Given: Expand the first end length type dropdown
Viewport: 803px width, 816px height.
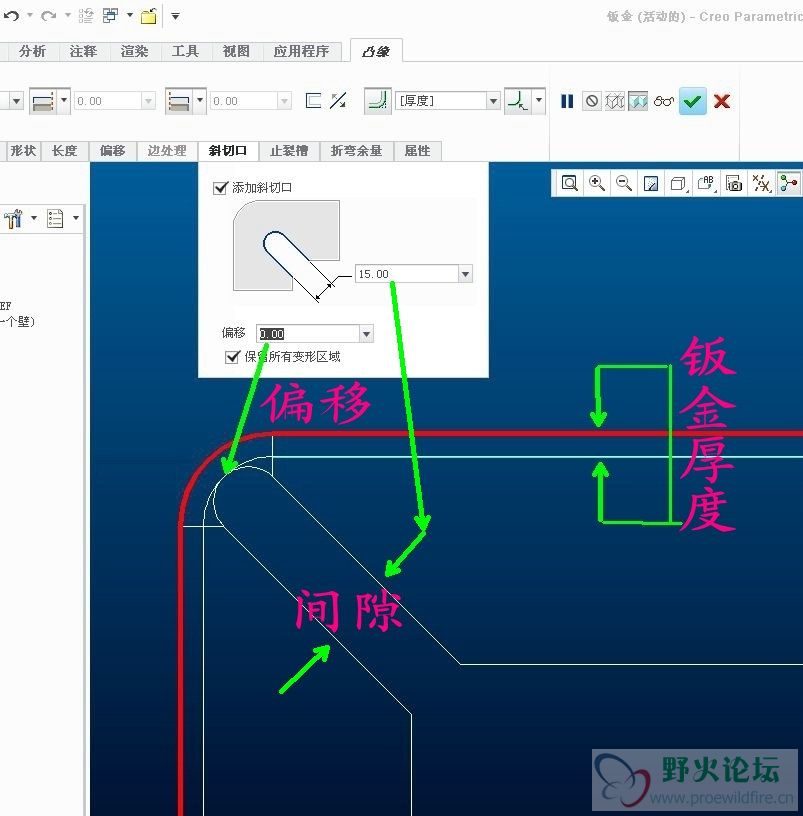Looking at the screenshot, I should (x=64, y=99).
